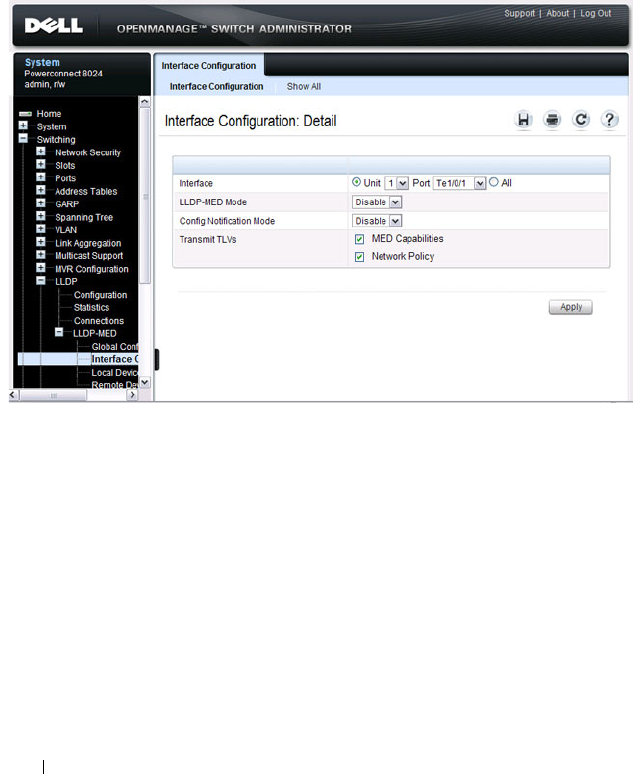Click scroll left arrow of tree panel
Screen dimensions: 641x774
[14, 395]
